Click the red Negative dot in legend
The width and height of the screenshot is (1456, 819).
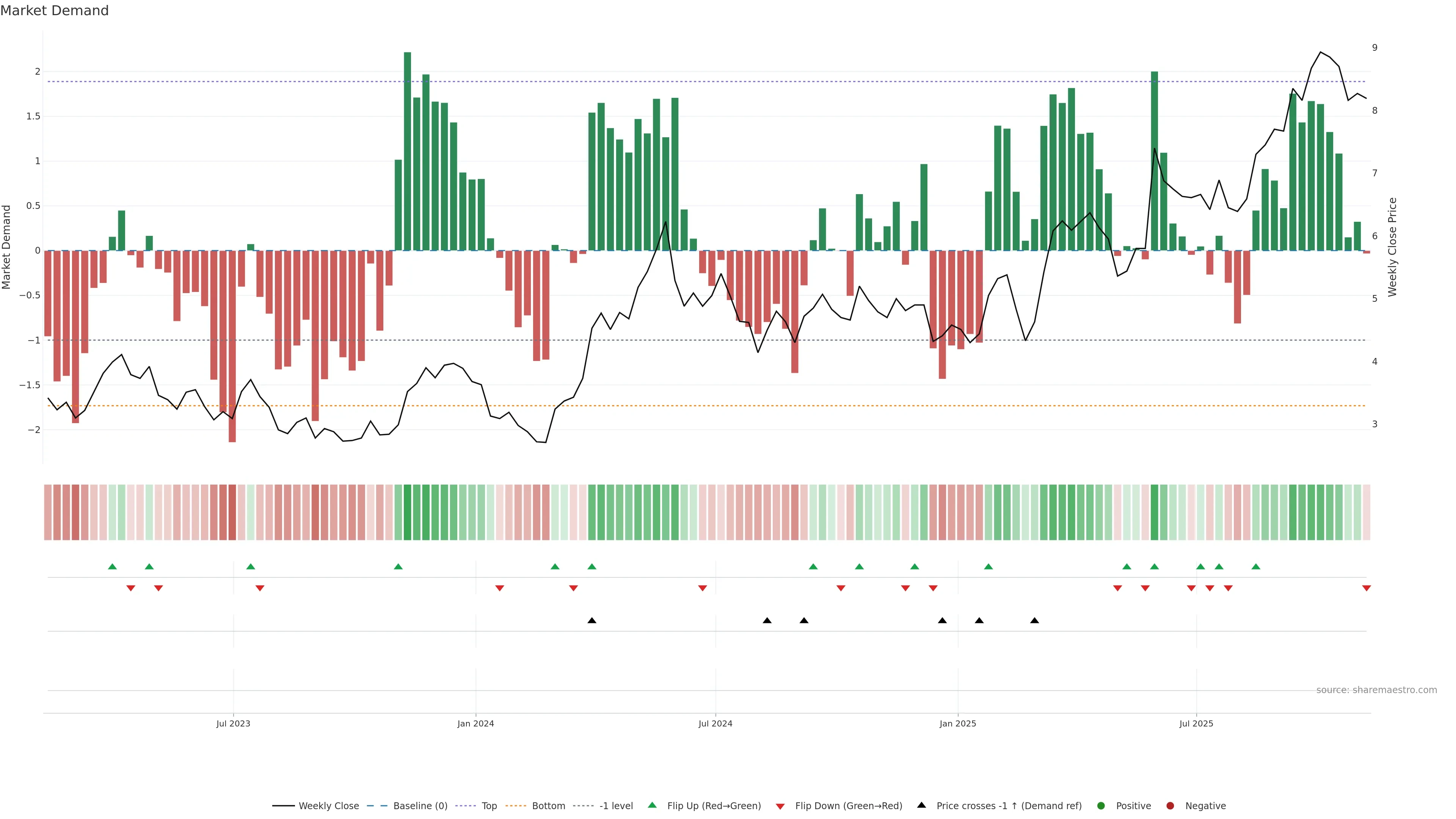[1170, 806]
